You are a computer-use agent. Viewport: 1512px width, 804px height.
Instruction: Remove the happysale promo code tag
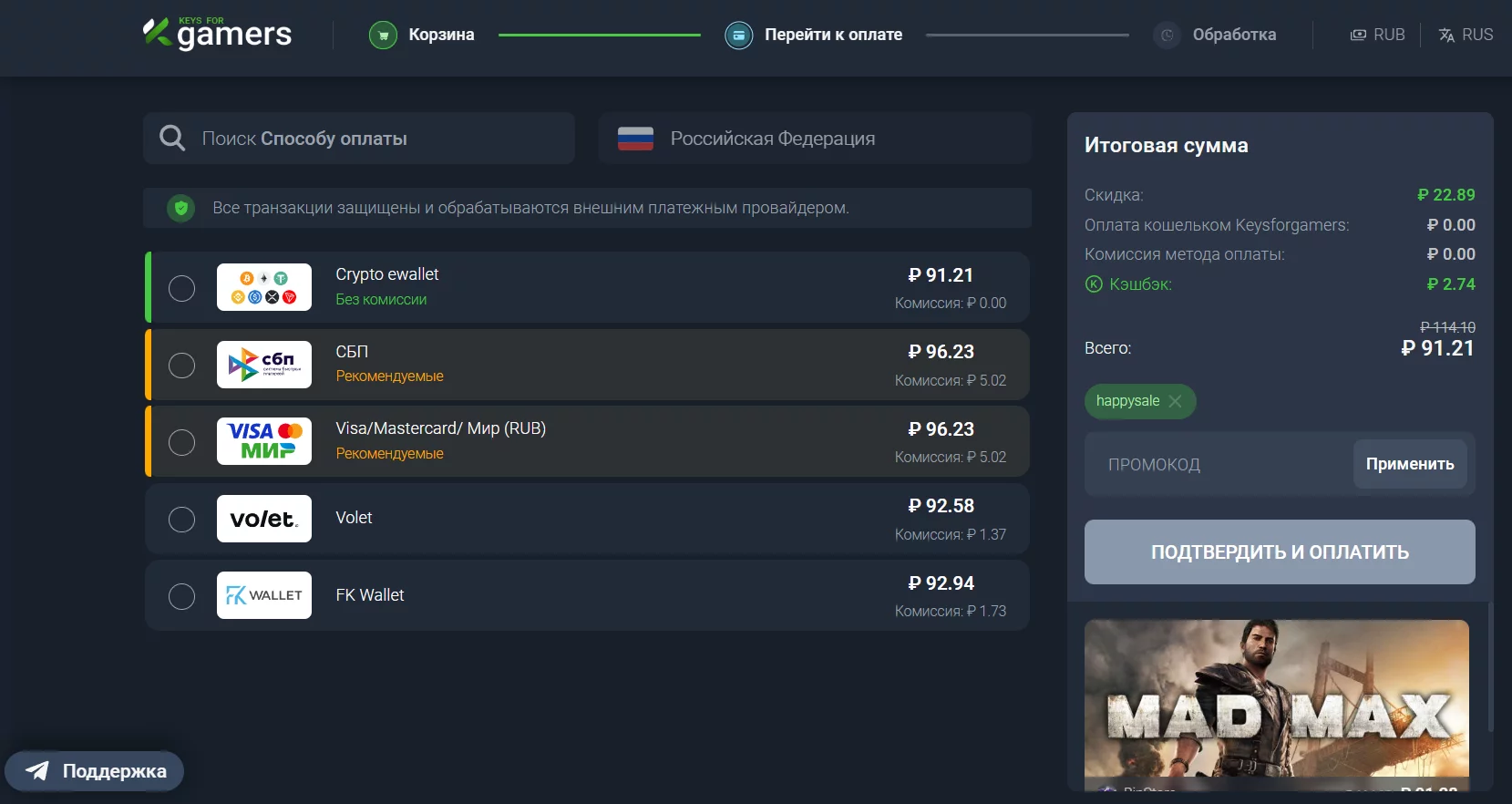click(x=1175, y=401)
